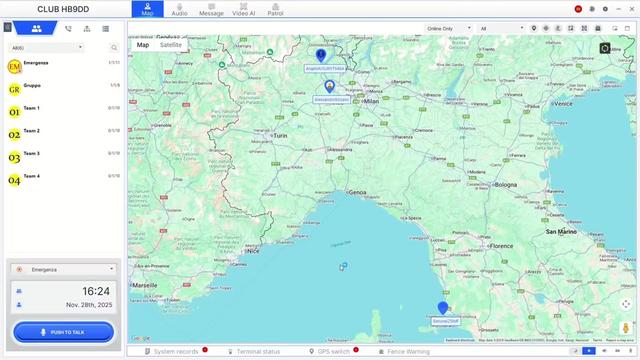640x360 pixels.
Task: Open the organization tree icon in left panel
Action: pyautogui.click(x=87, y=29)
